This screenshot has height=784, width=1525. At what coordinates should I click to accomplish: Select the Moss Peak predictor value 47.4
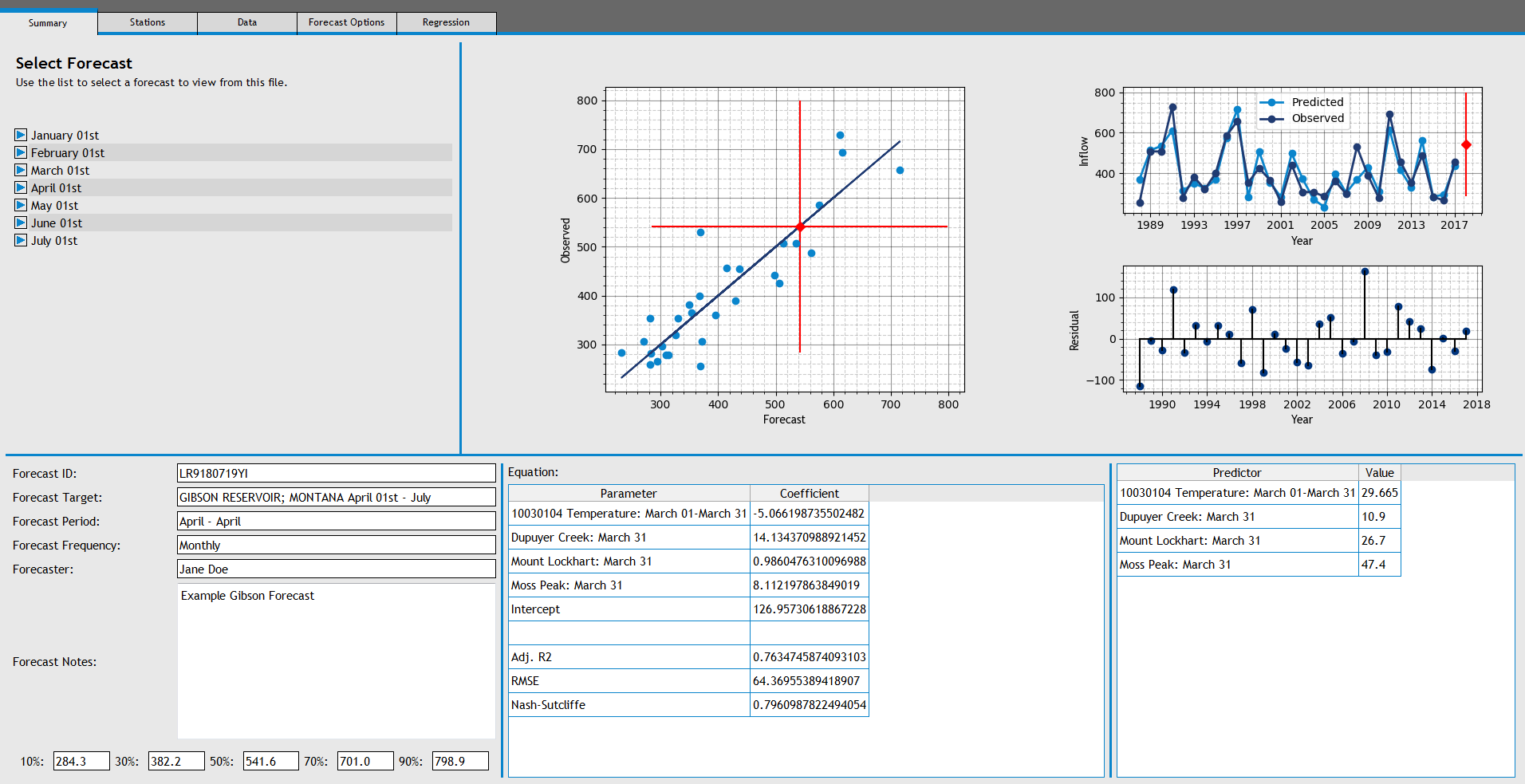[x=1380, y=565]
